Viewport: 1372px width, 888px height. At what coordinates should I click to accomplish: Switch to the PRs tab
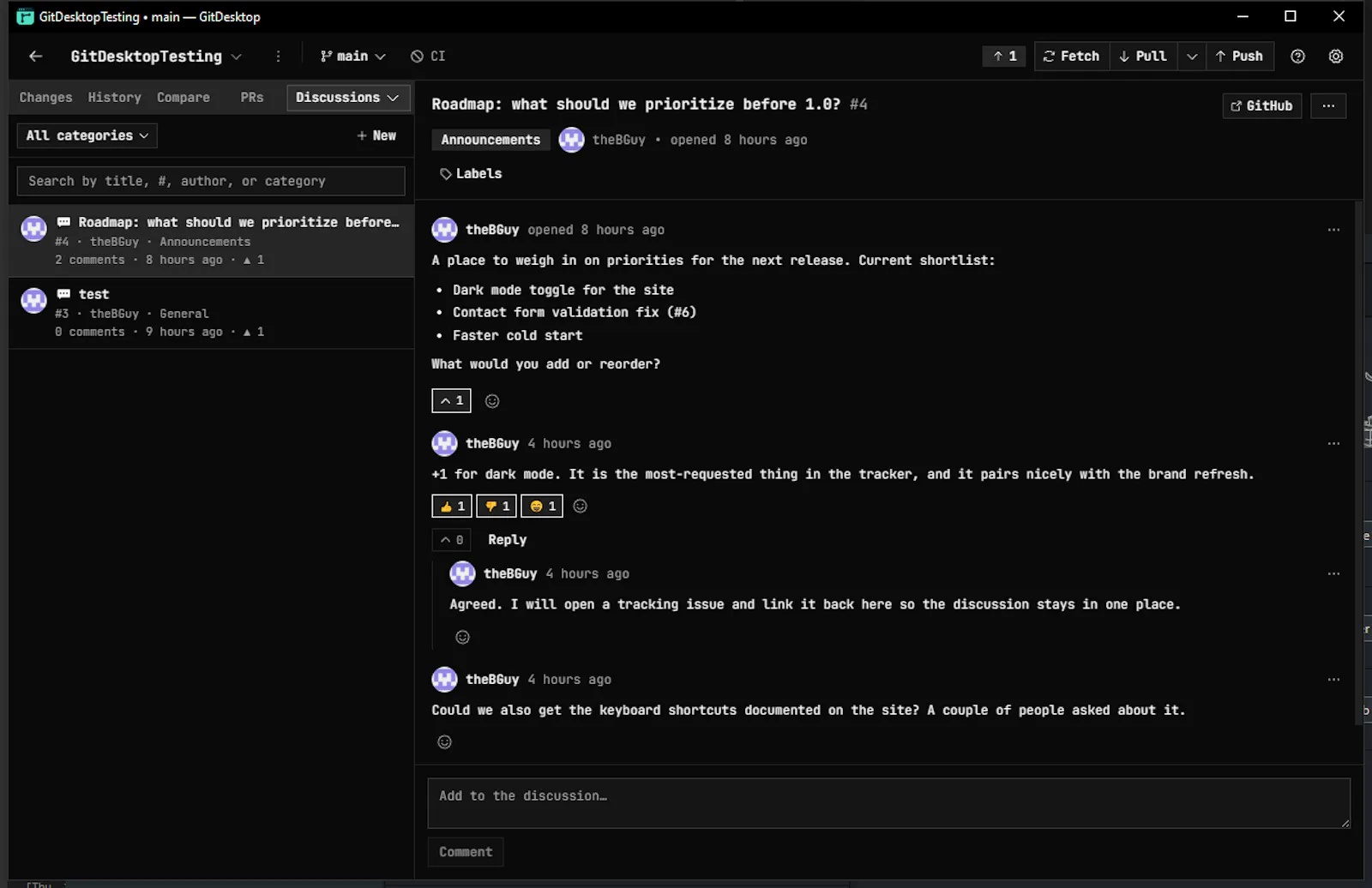[251, 98]
